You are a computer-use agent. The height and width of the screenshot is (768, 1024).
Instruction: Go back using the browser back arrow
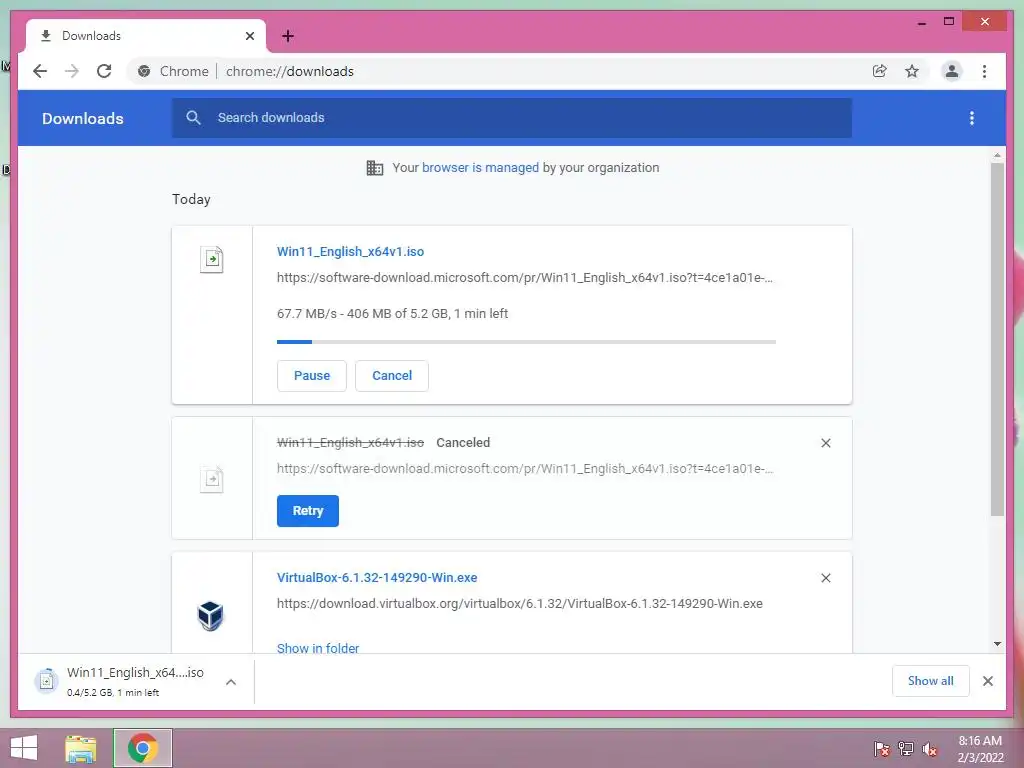[40, 71]
